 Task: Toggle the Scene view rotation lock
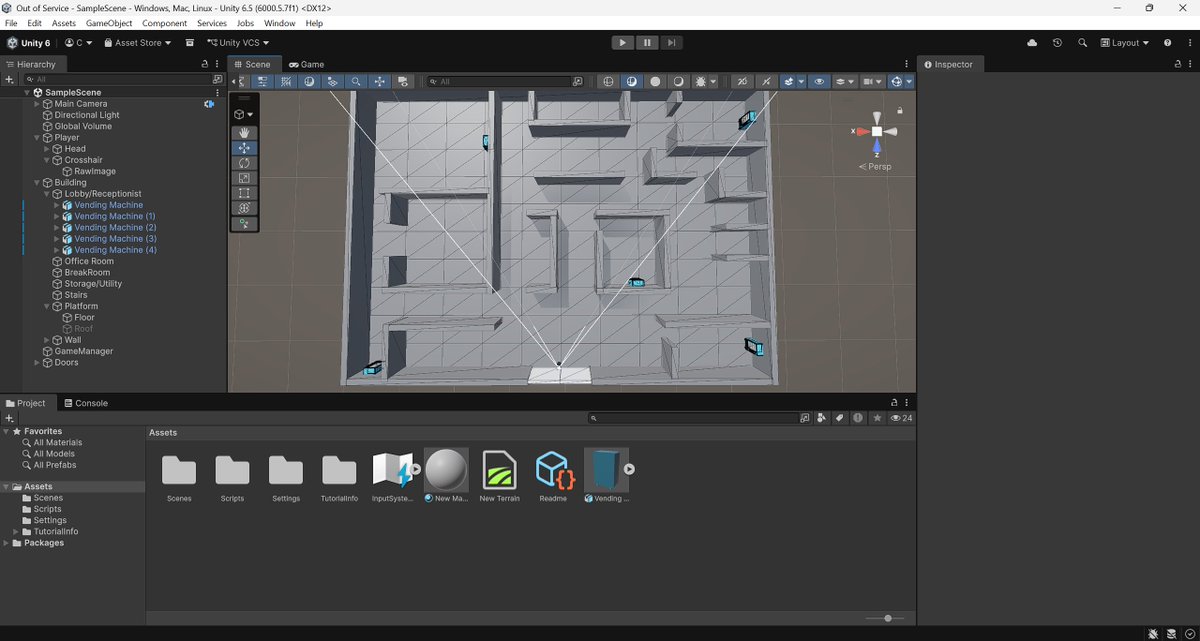900,110
